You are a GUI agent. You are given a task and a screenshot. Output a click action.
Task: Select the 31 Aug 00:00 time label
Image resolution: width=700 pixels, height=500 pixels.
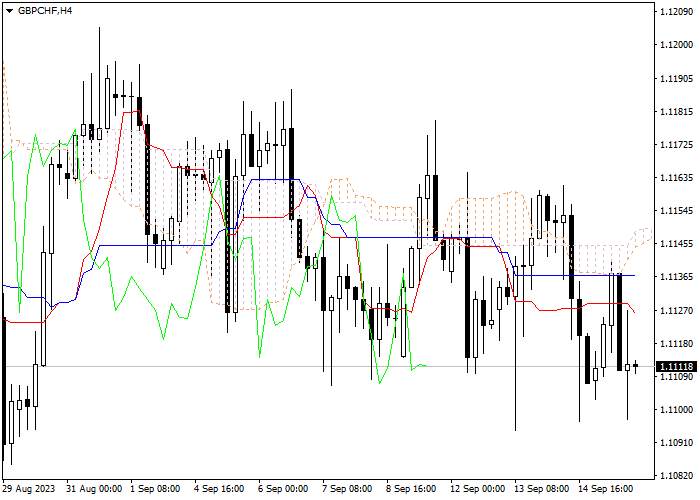pyautogui.click(x=94, y=489)
